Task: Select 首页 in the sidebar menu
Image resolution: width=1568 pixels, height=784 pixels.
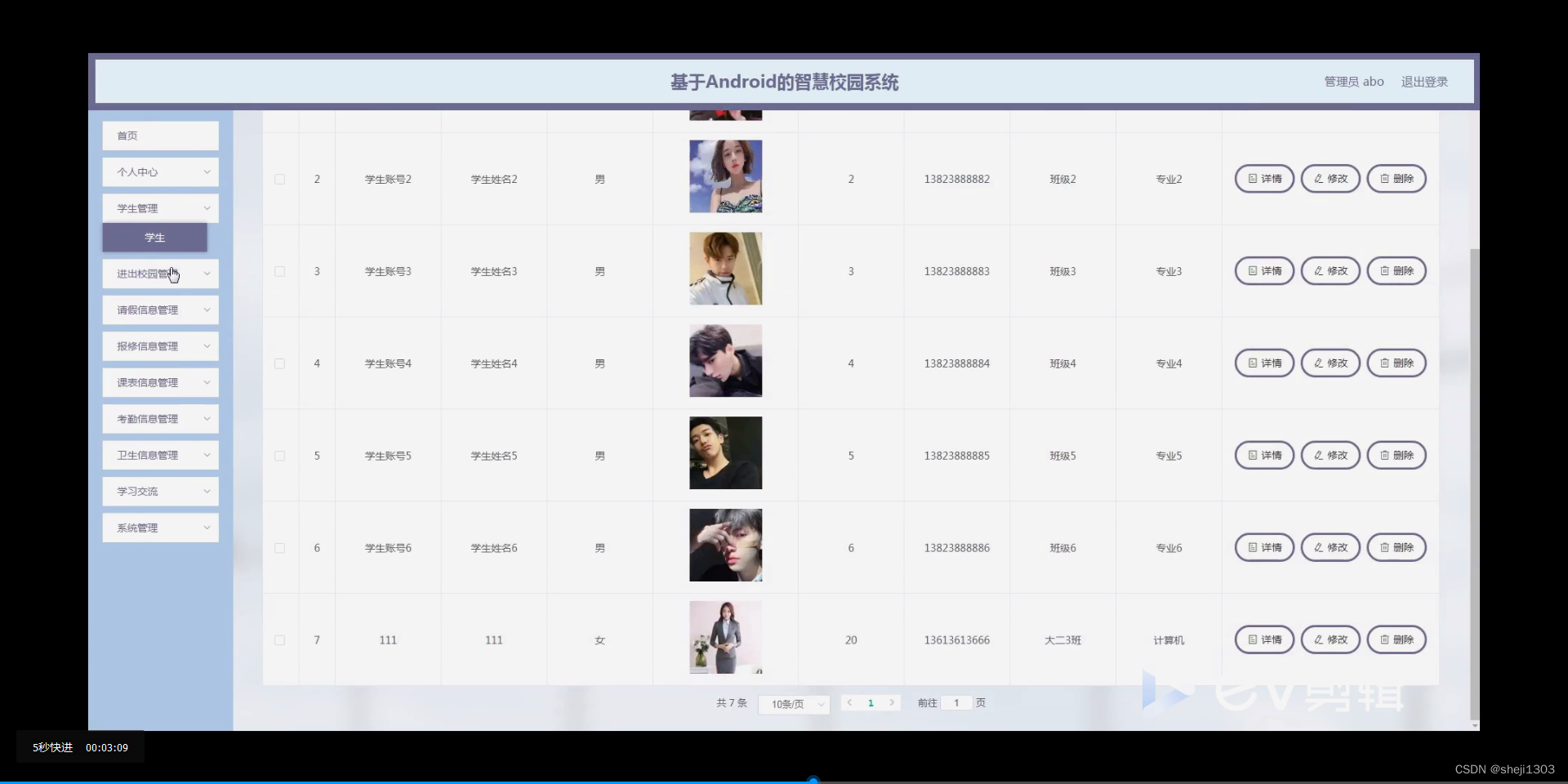Action: (159, 135)
